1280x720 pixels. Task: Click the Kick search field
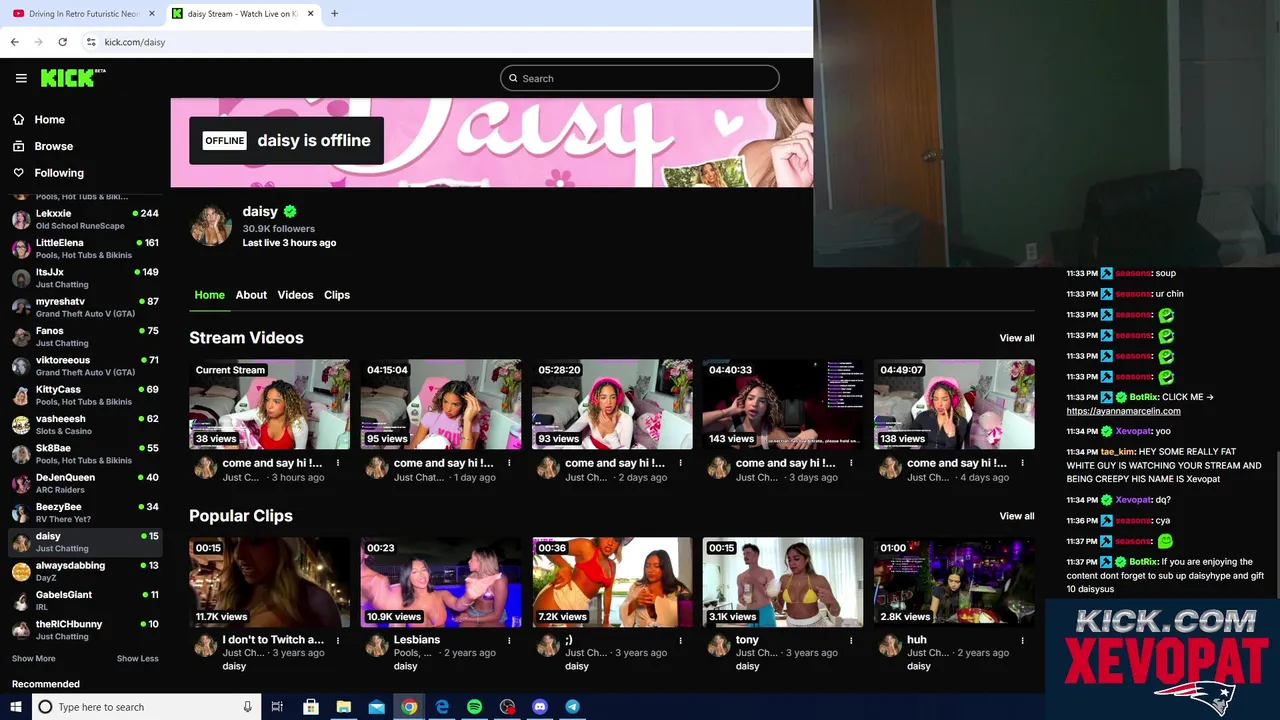click(x=640, y=78)
